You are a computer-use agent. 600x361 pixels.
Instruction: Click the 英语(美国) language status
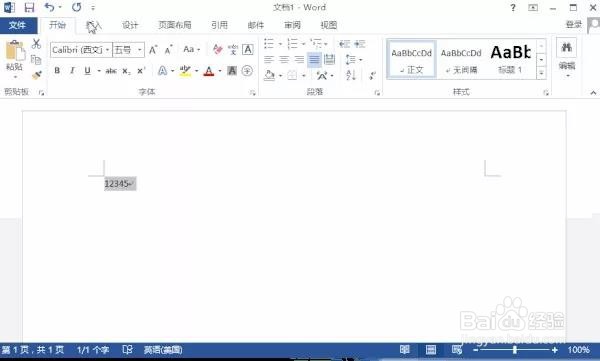click(x=163, y=350)
